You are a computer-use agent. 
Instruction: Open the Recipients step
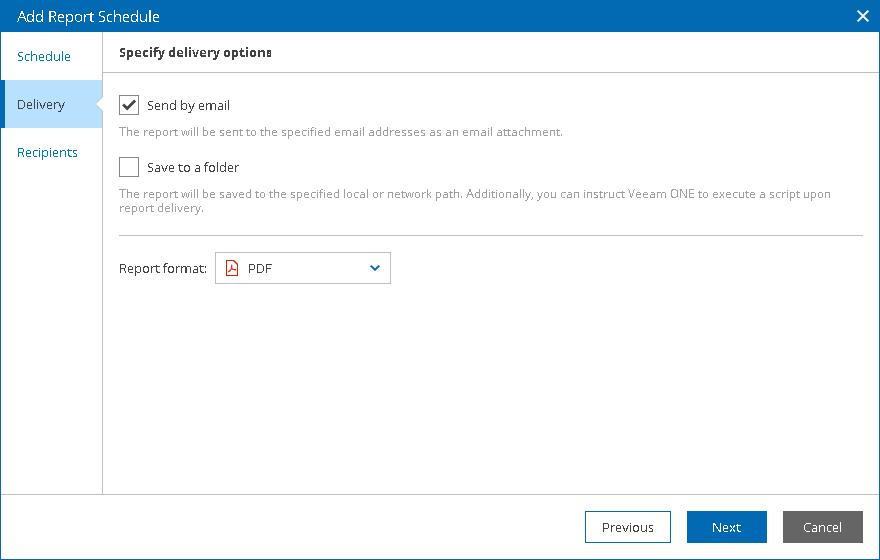(x=47, y=153)
